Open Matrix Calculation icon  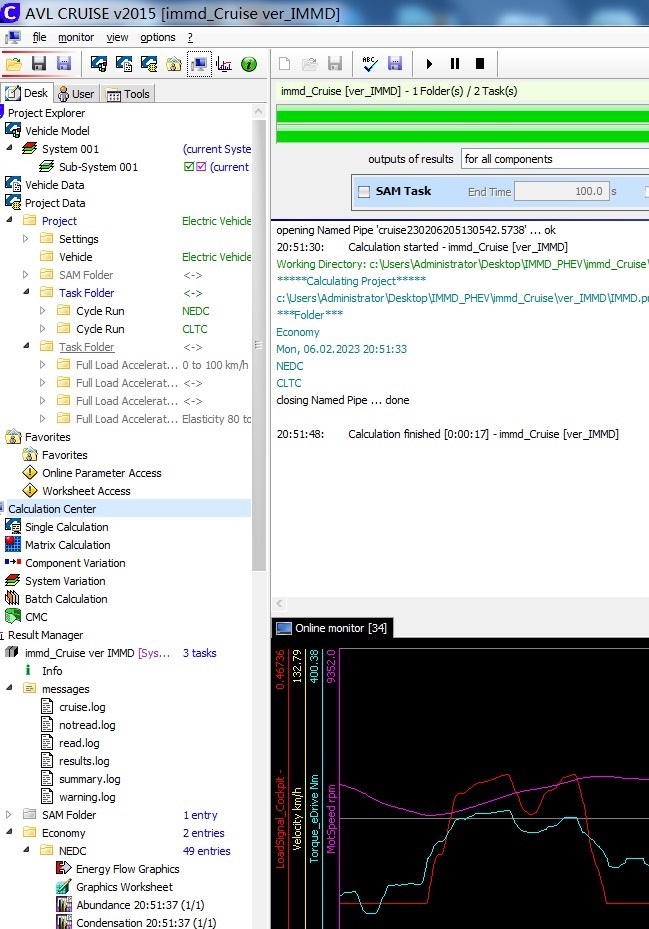[x=13, y=544]
